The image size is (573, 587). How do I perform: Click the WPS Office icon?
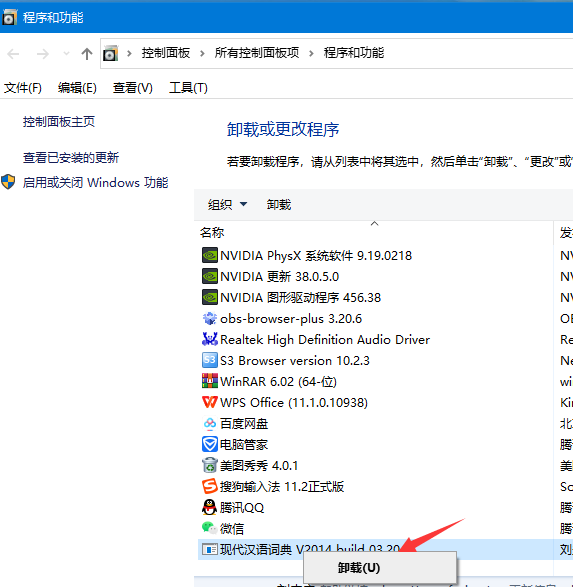point(210,402)
